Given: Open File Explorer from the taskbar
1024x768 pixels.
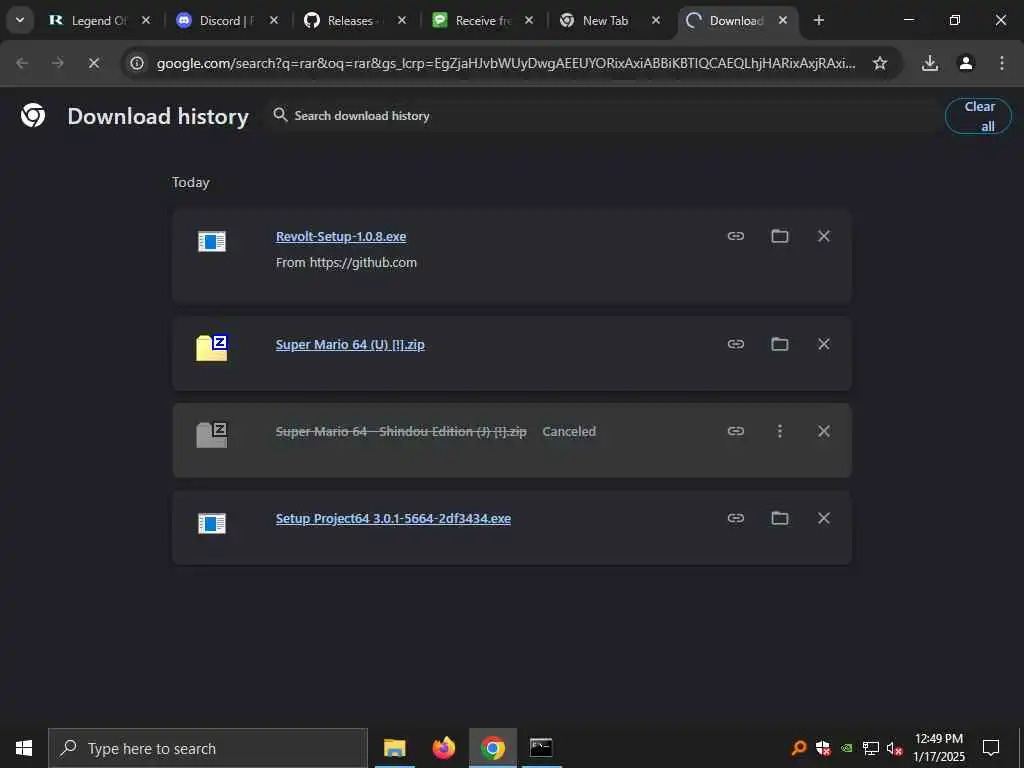Looking at the screenshot, I should tap(394, 748).
